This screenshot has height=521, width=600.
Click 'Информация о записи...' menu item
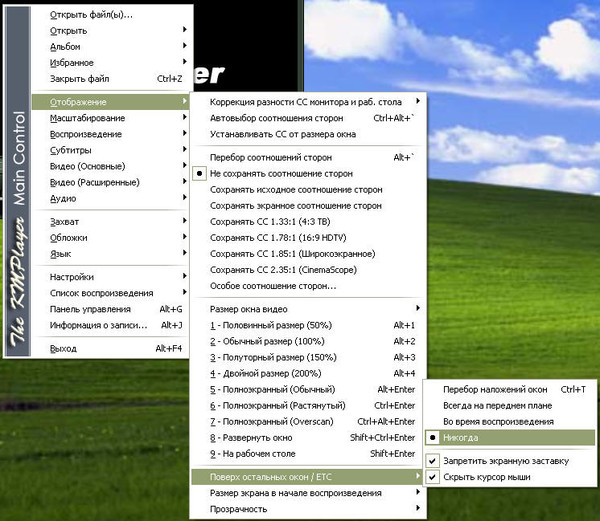[110, 325]
